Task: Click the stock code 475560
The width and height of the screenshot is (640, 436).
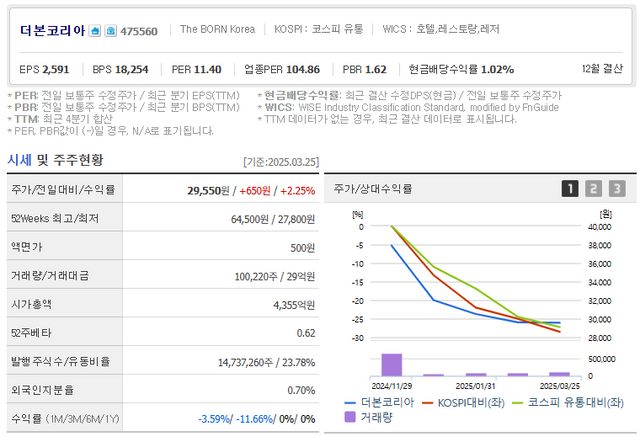Action: click(139, 31)
